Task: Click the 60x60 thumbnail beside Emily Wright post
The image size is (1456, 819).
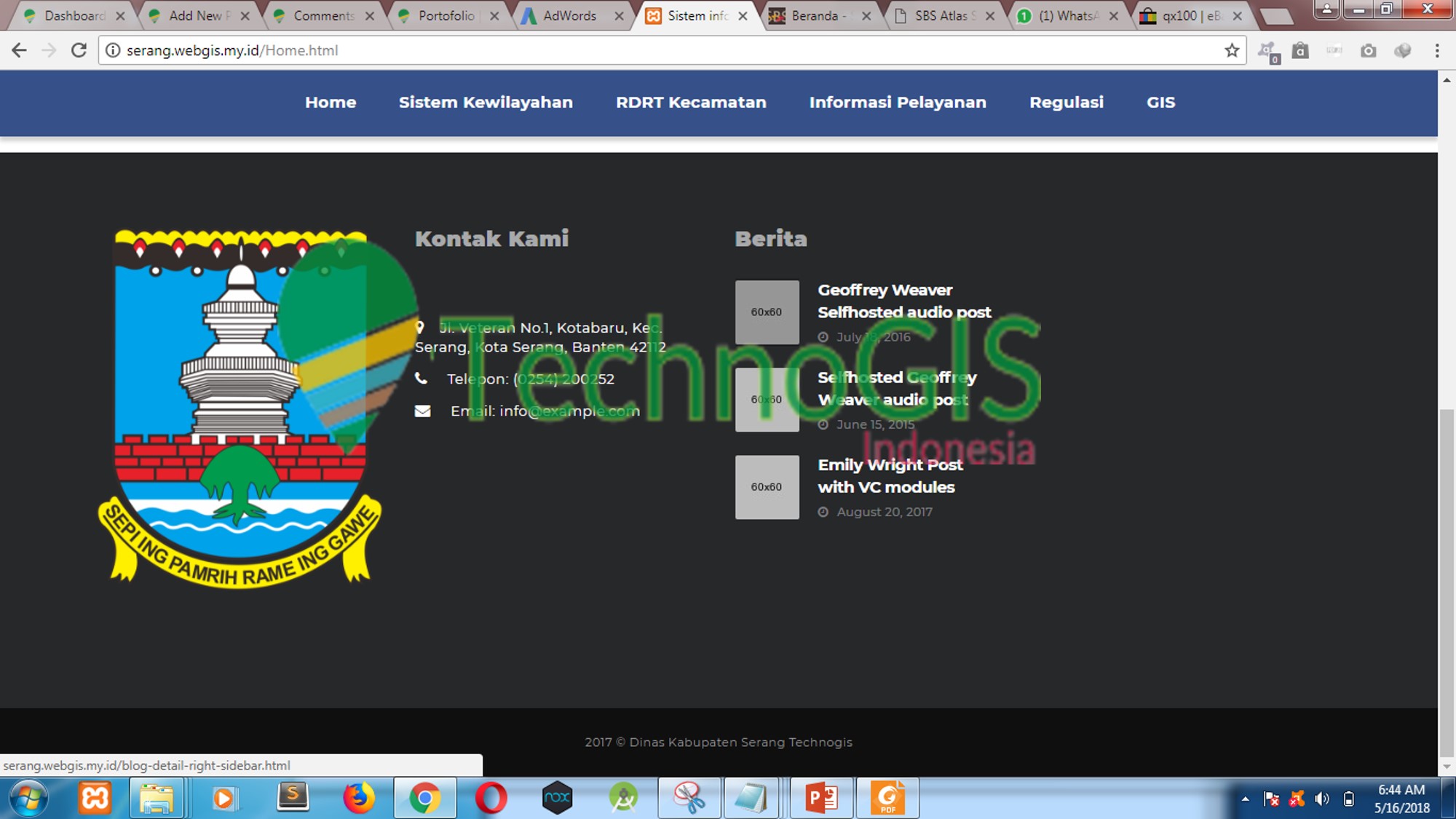Action: pyautogui.click(x=767, y=487)
